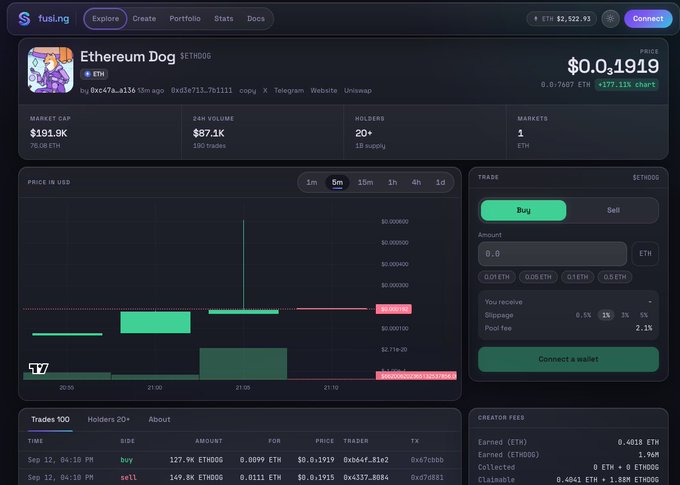Toggle the light/dark theme sun icon

click(x=610, y=19)
